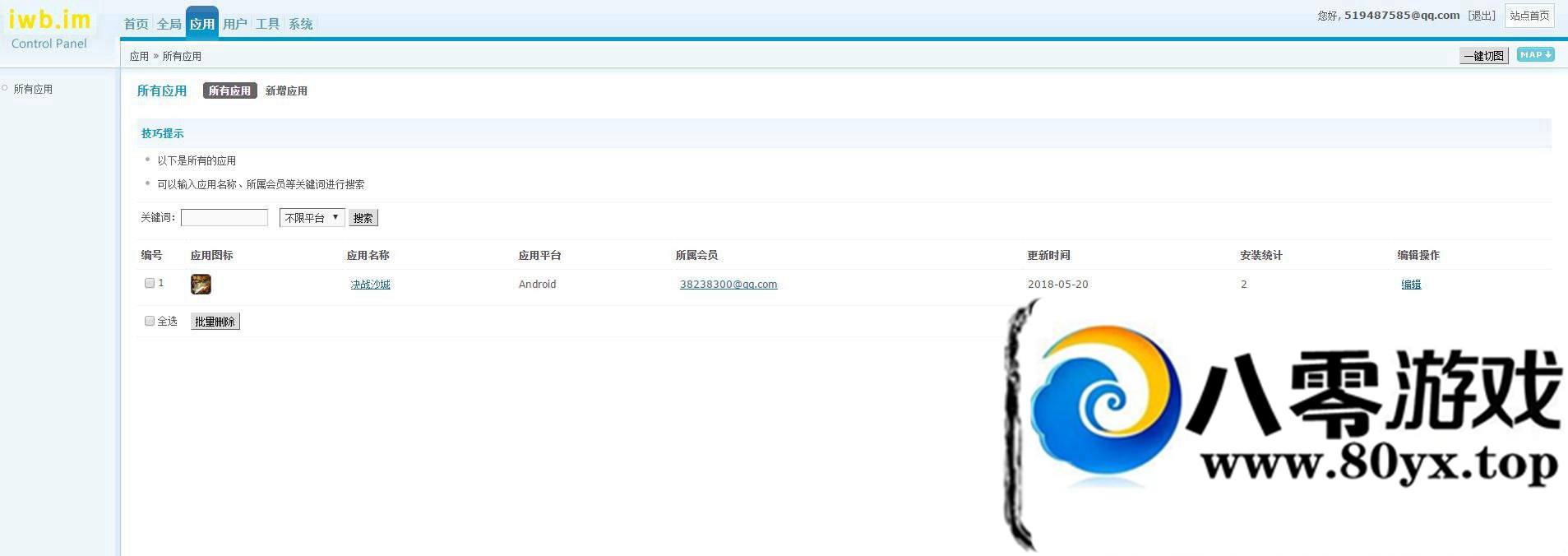The width and height of the screenshot is (1568, 556).
Task: Click the 批量删除 bulk delete button
Action: (215, 322)
